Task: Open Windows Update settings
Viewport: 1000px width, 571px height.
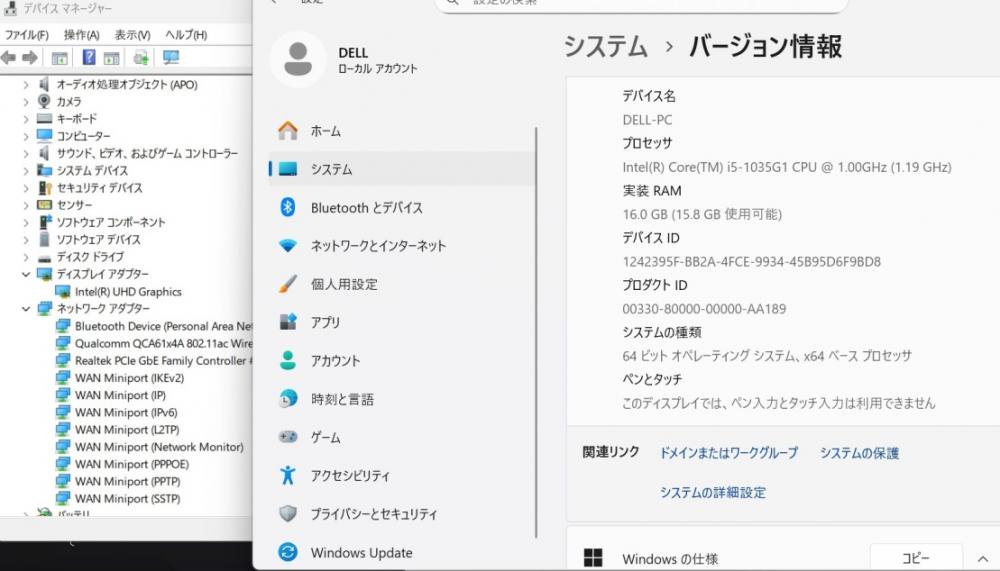Action: coord(402,552)
